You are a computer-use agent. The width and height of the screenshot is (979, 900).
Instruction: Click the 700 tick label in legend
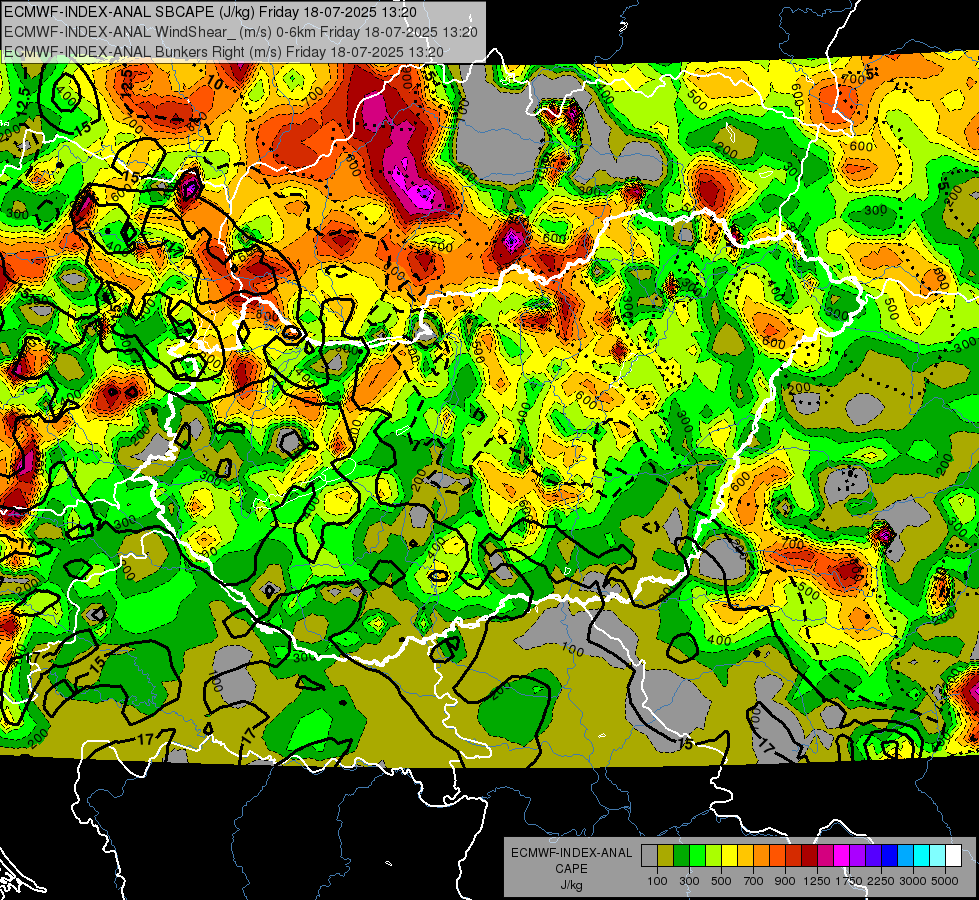click(x=754, y=881)
